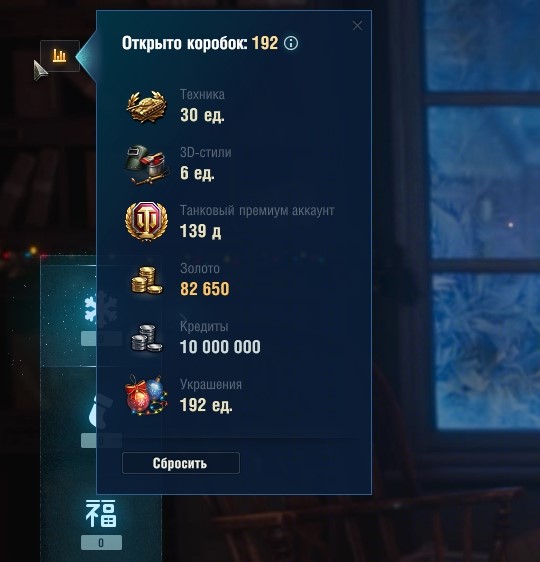Click the statistics bar chart icon
This screenshot has width=540, height=562.
click(x=59, y=56)
